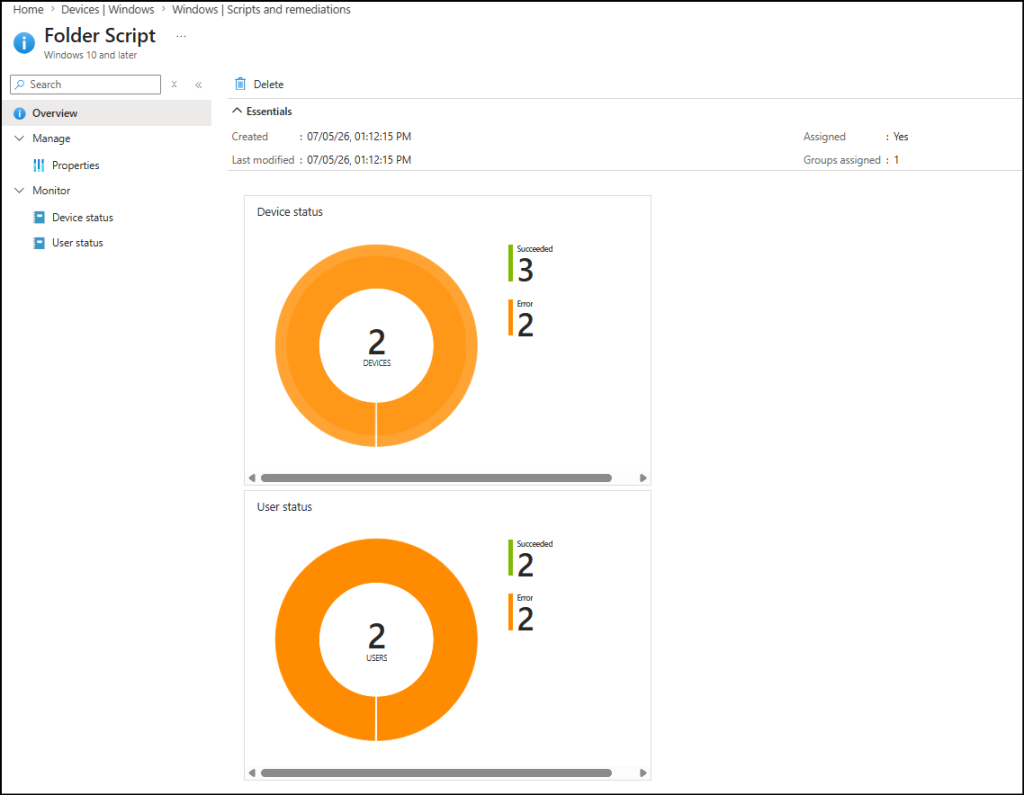Click the Device status icon in sidebar
Screen dimensions: 1024x795
point(39,217)
